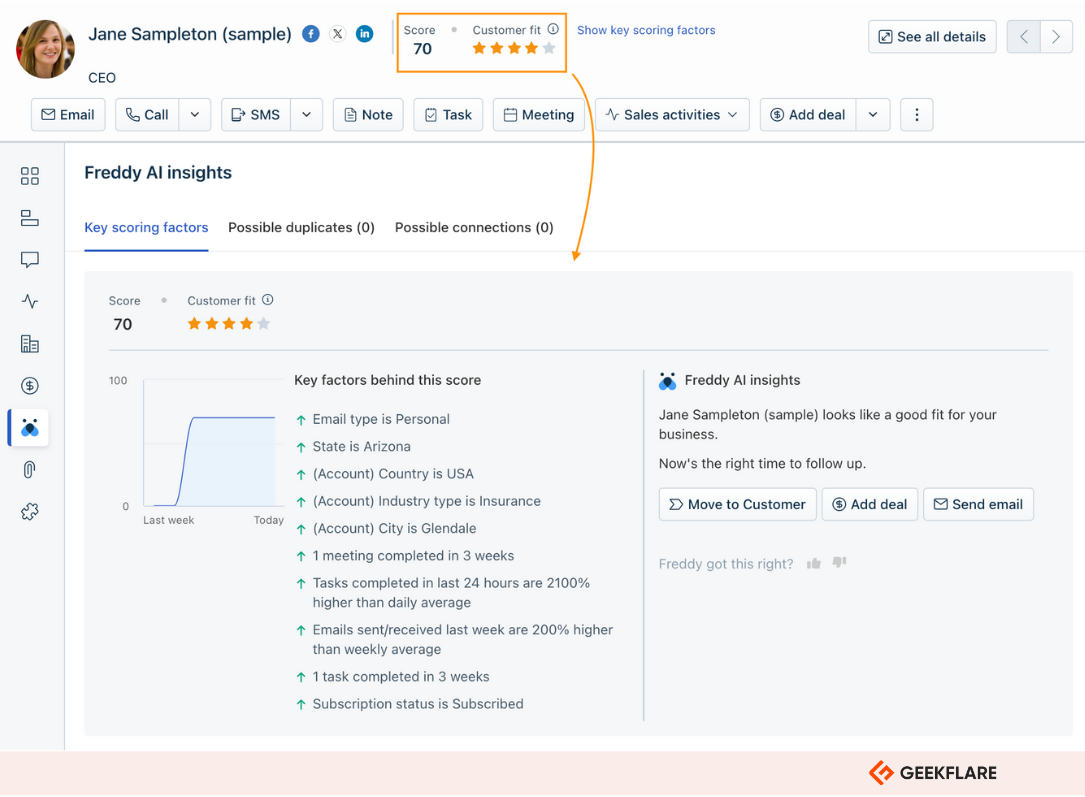This screenshot has height=797, width=1085.
Task: Open the accounts building icon in sidebar
Action: click(30, 344)
